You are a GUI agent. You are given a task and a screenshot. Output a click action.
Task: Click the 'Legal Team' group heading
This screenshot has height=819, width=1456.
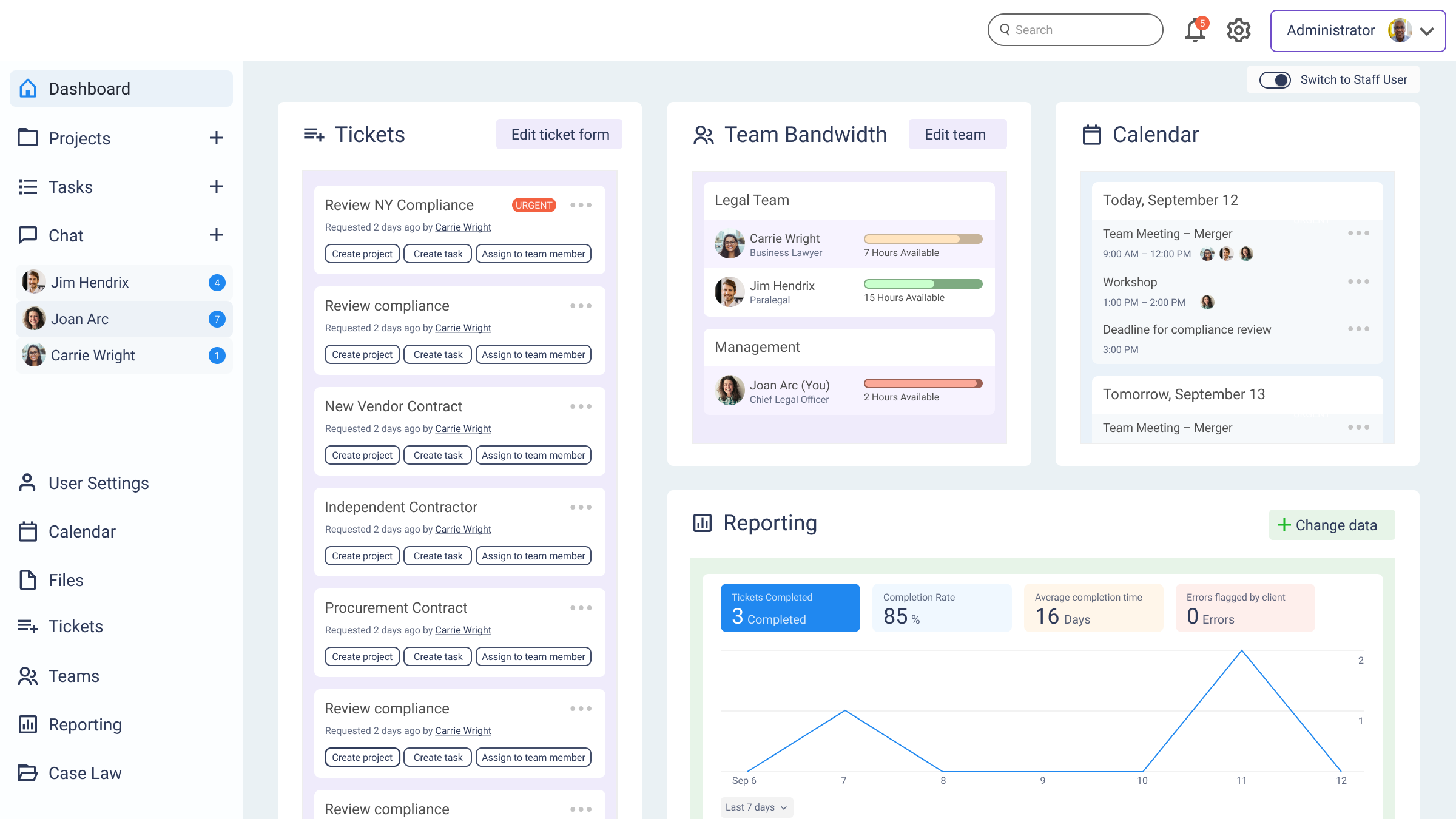pos(752,200)
